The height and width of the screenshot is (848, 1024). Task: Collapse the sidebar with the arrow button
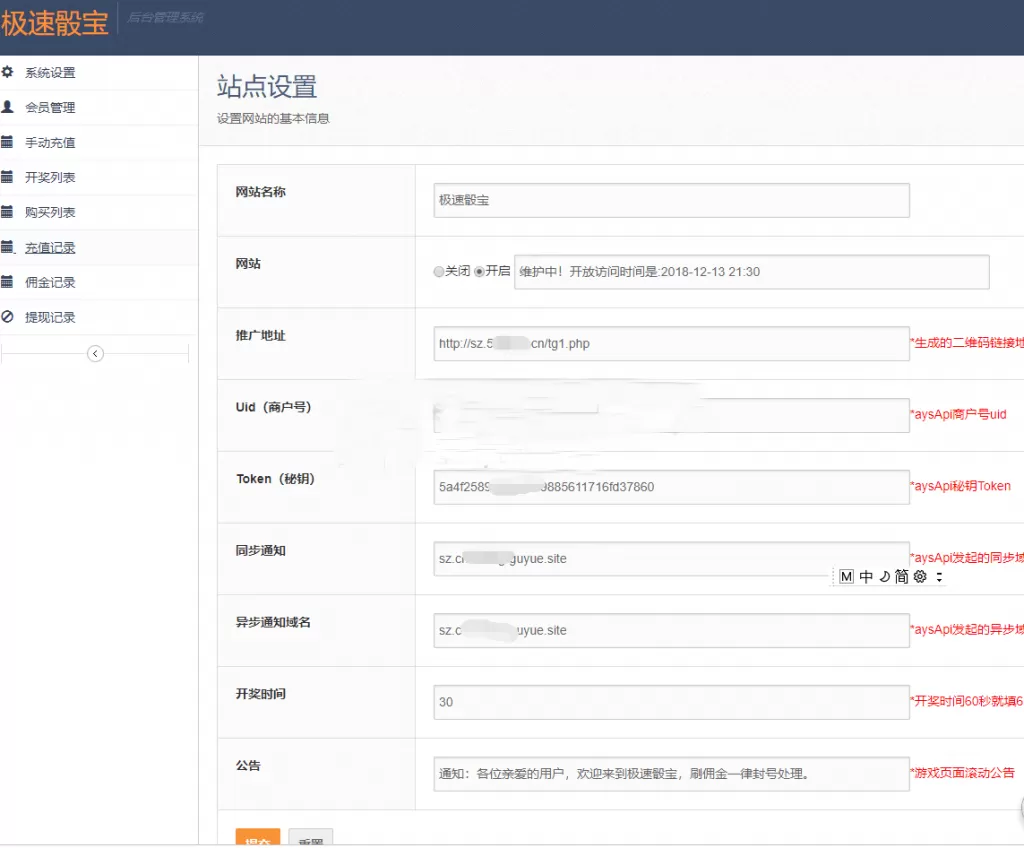[95, 353]
